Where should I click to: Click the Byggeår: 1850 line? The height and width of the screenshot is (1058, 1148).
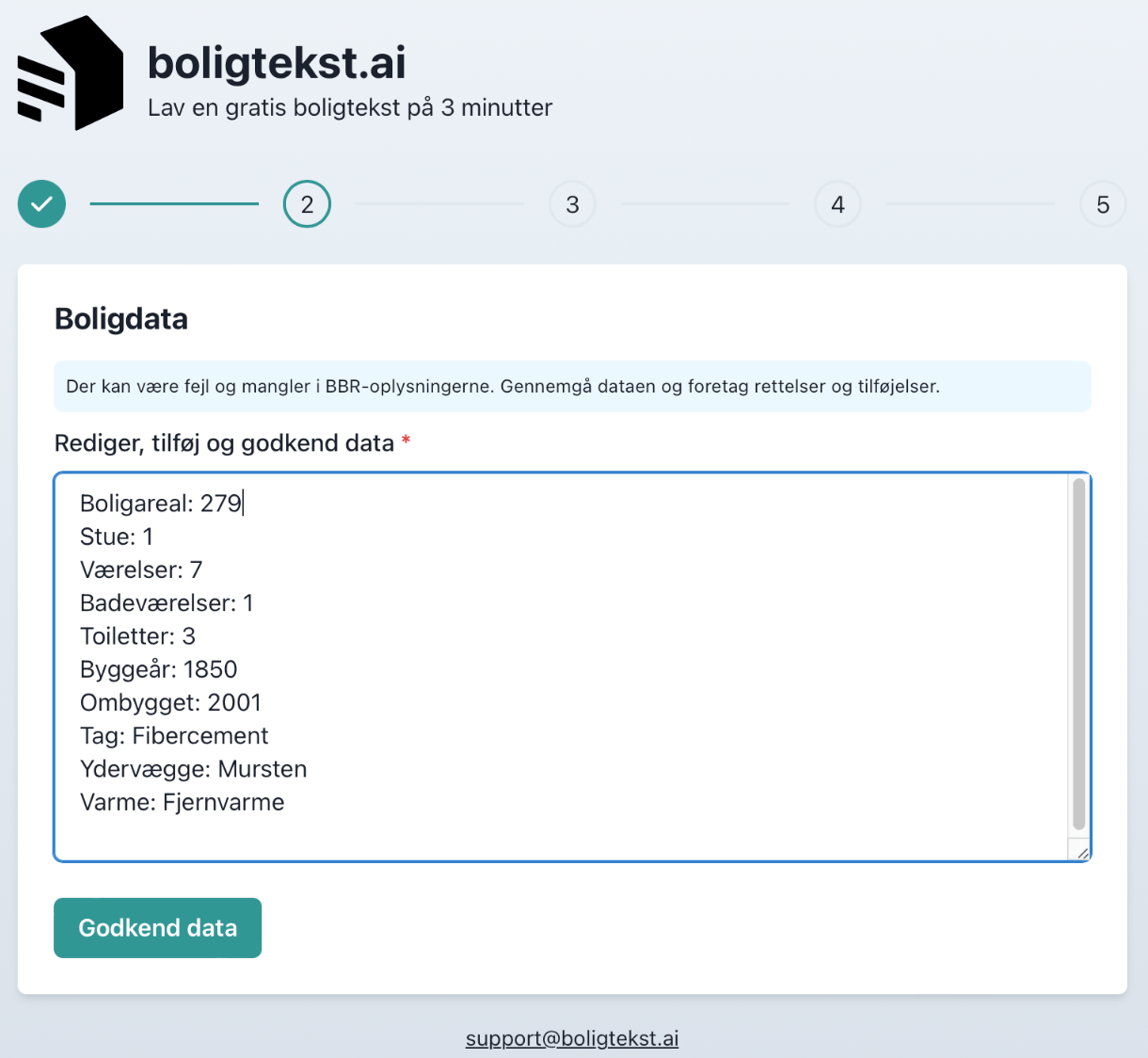[158, 669]
